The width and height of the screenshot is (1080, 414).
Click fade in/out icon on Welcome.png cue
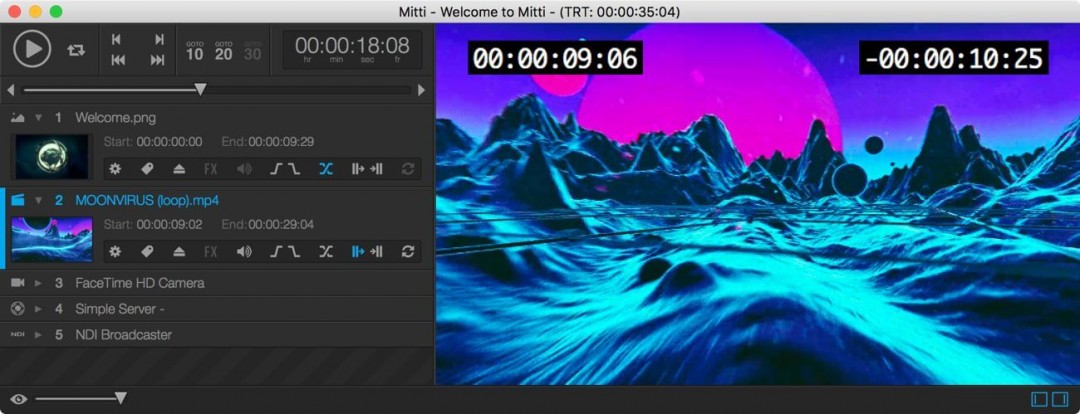(x=285, y=169)
